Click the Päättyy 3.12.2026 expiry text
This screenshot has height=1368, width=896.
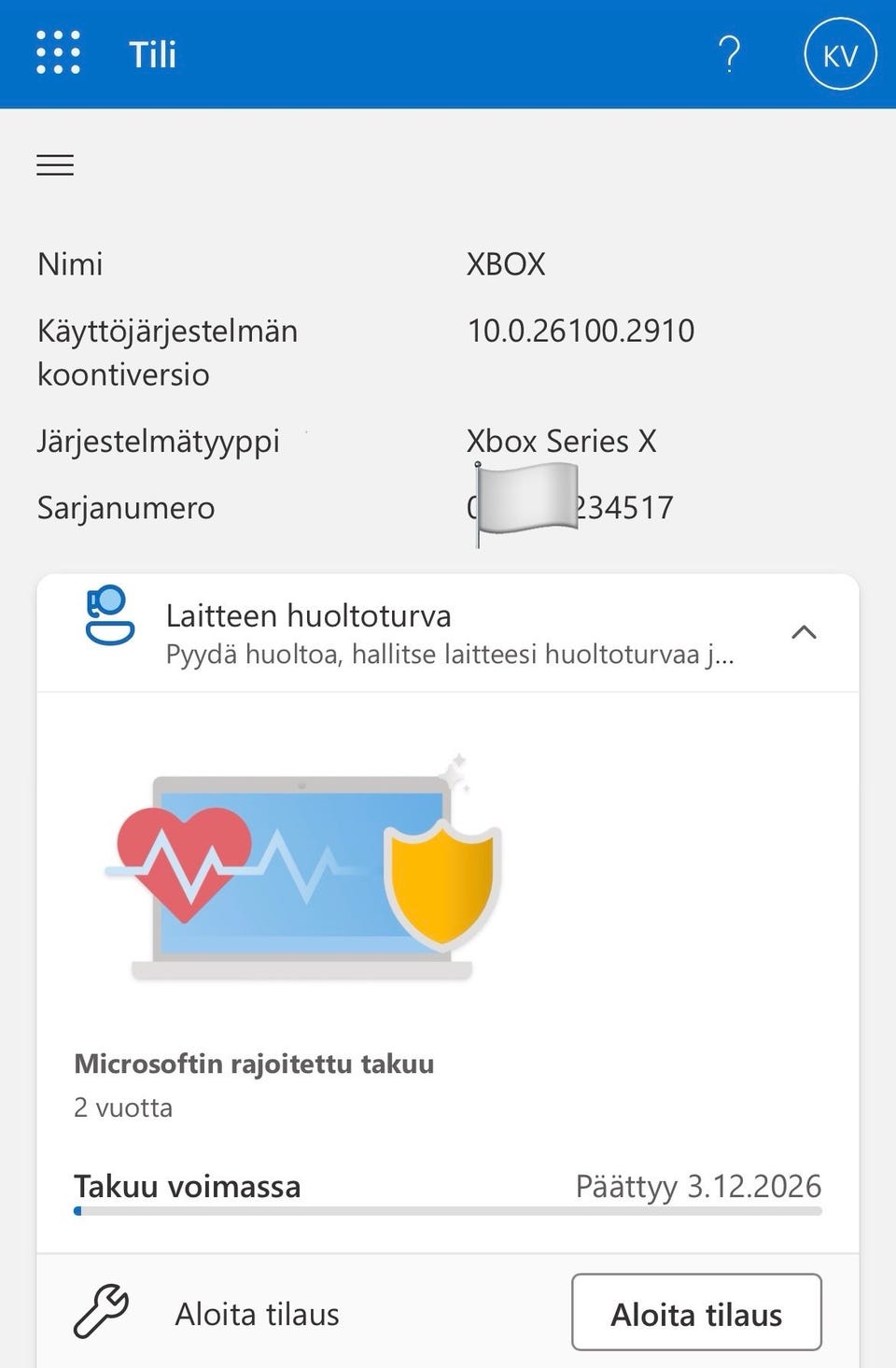[x=698, y=1186]
